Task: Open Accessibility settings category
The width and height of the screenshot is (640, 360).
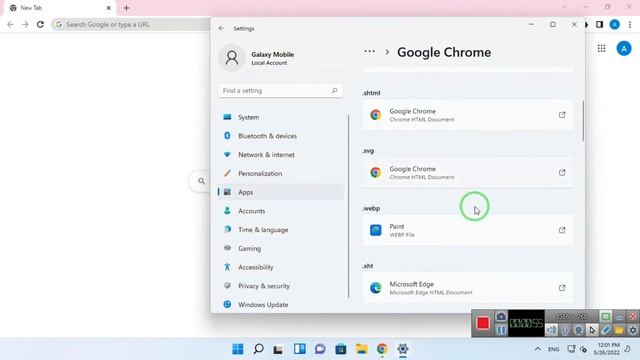Action: pos(281,267)
